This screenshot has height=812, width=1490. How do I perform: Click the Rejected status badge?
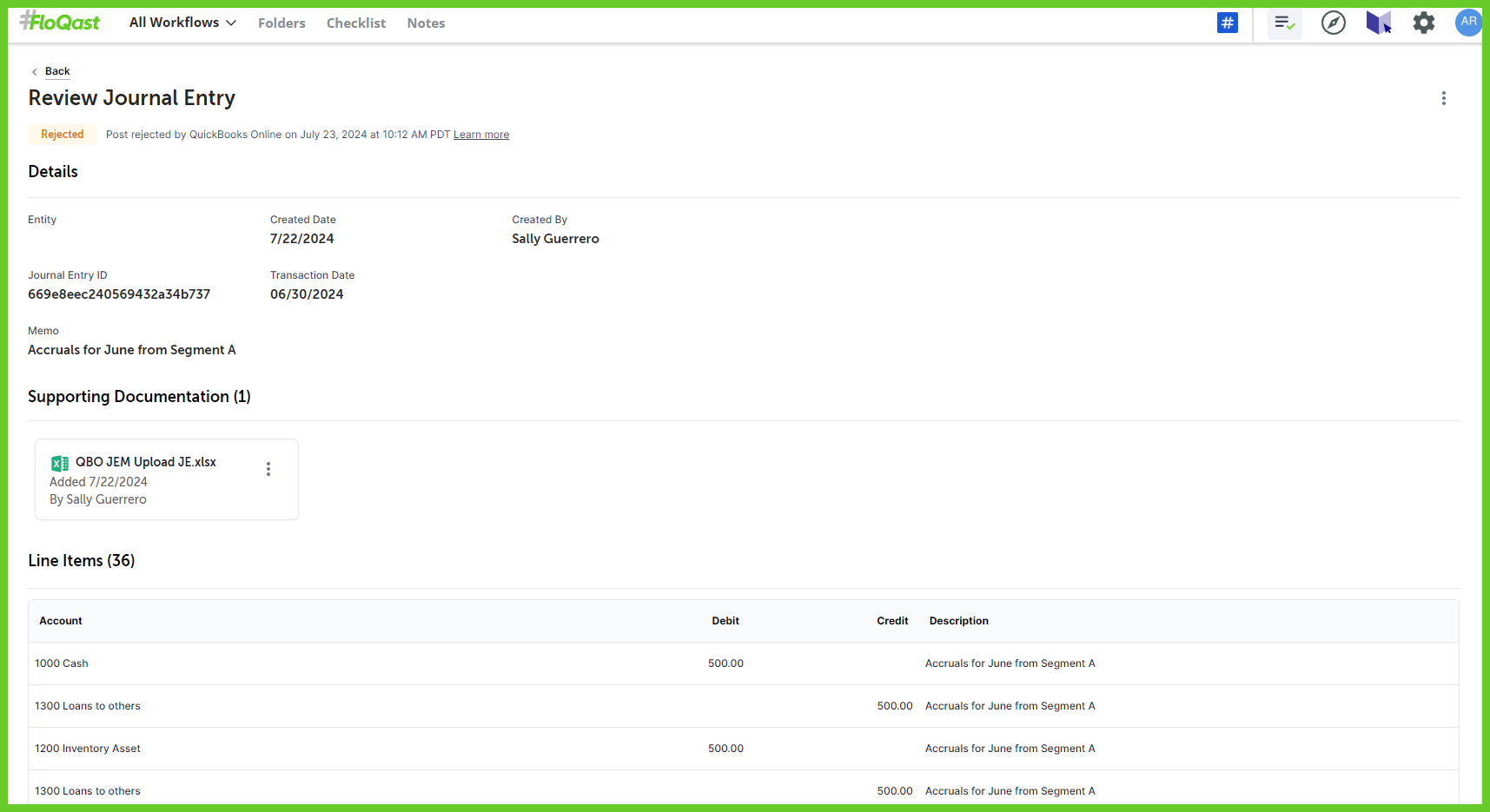click(x=63, y=135)
